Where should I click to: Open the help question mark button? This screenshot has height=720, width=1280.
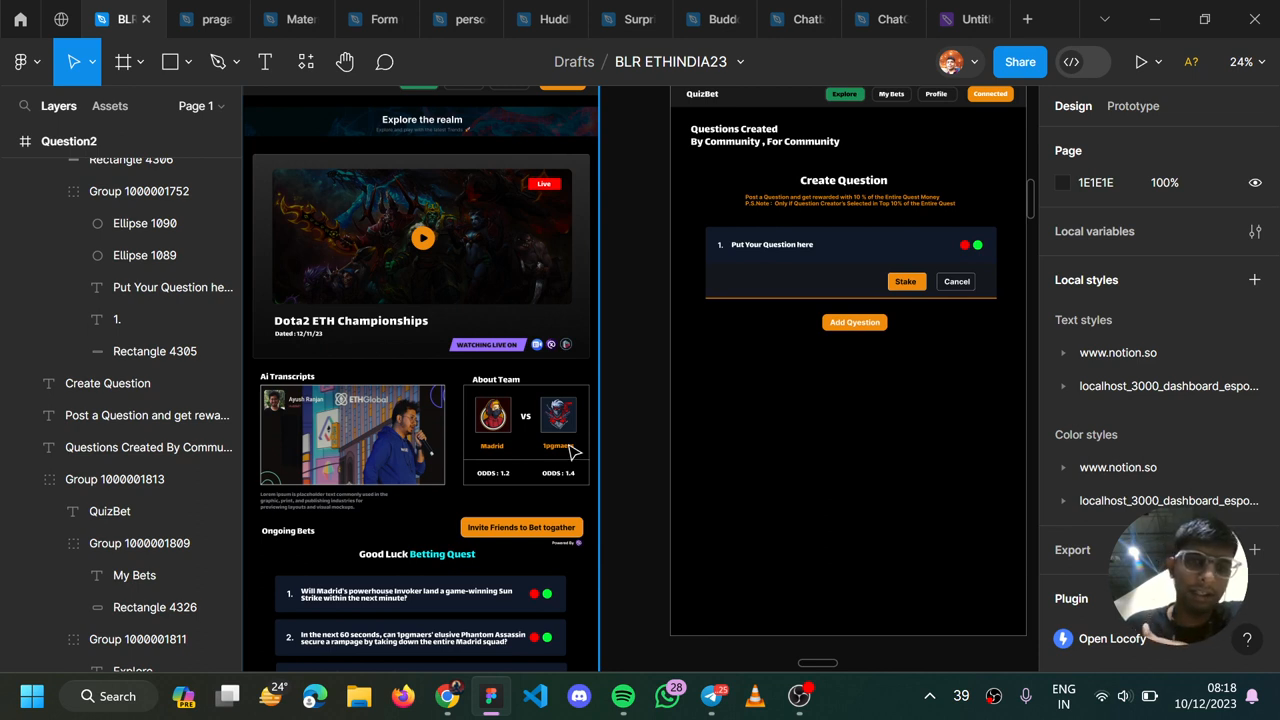1247,640
